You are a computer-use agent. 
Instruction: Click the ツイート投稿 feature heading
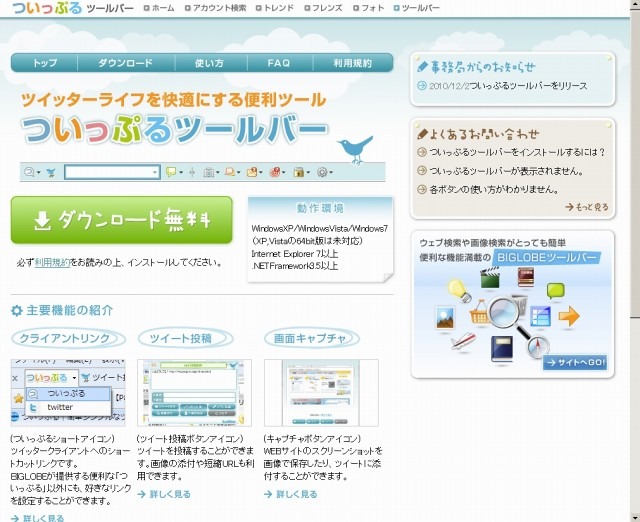click(x=185, y=338)
